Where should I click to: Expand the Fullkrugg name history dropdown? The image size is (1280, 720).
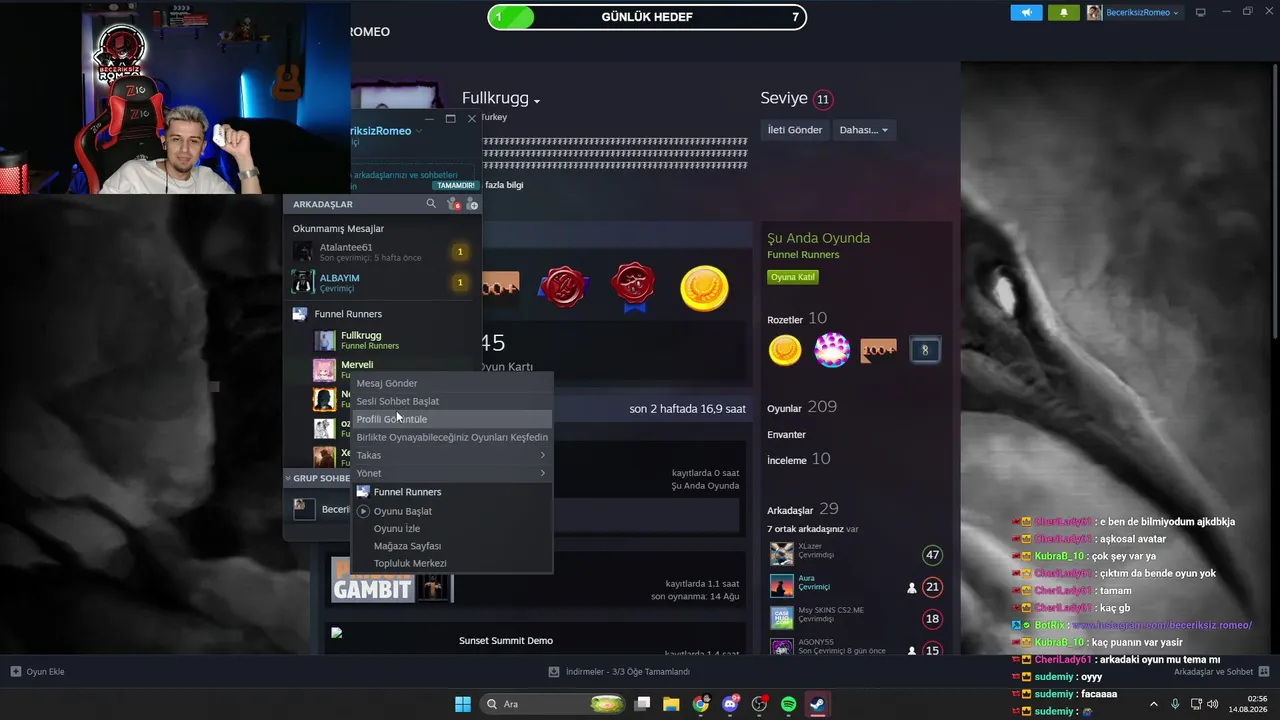point(537,101)
